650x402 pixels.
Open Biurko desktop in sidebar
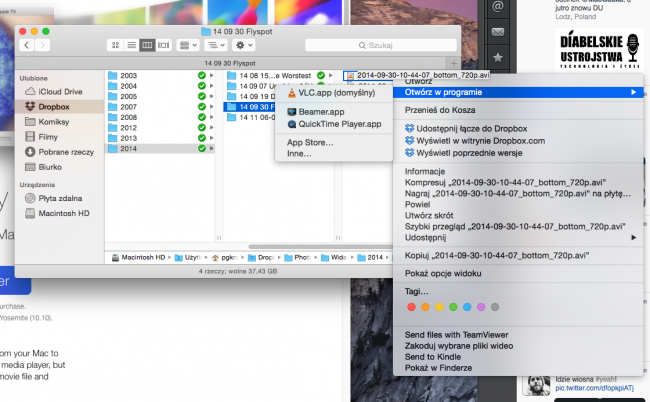[50, 167]
